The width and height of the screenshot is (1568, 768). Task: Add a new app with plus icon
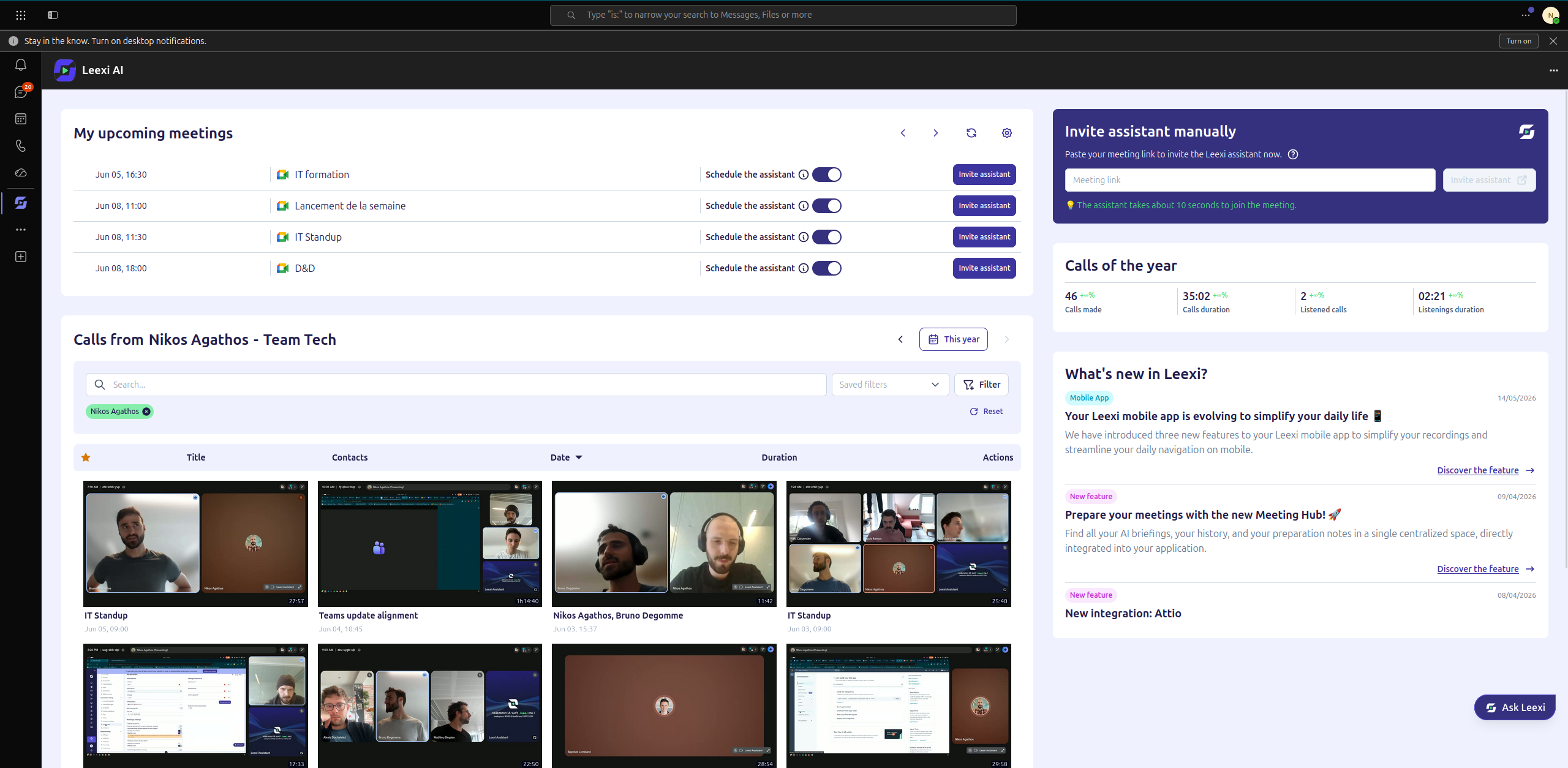[x=21, y=257]
